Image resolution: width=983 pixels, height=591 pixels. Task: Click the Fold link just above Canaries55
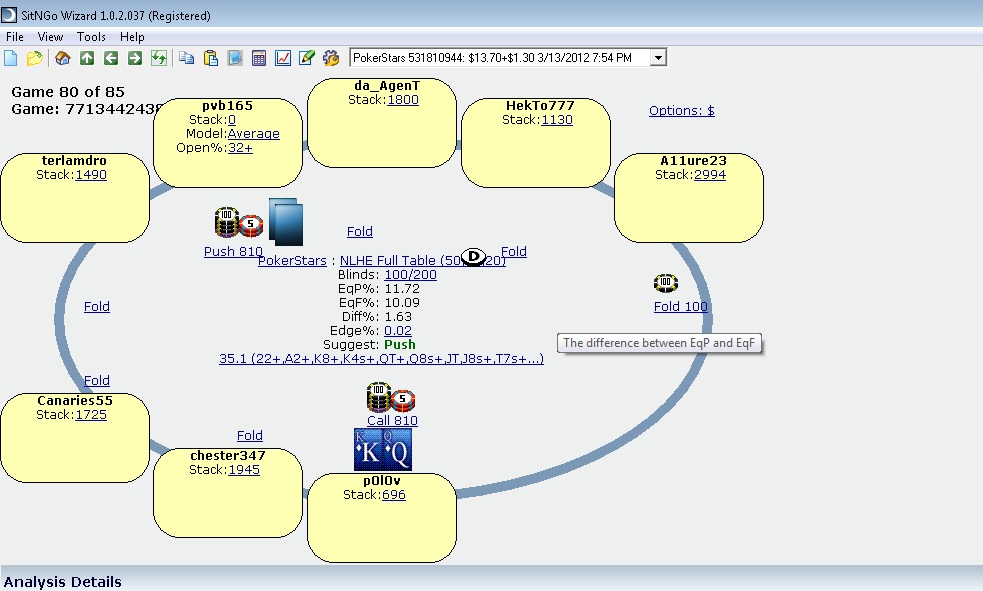point(97,380)
